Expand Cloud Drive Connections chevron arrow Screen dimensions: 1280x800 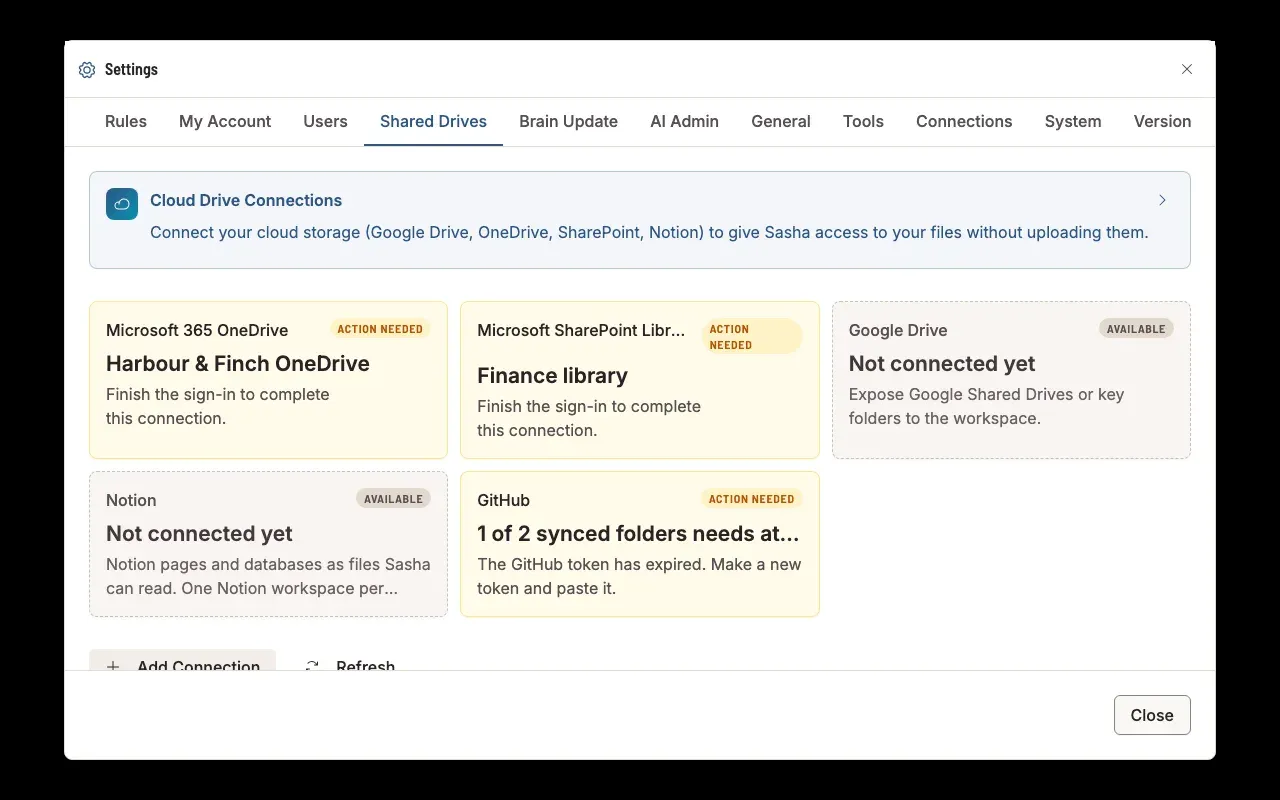click(x=1162, y=200)
